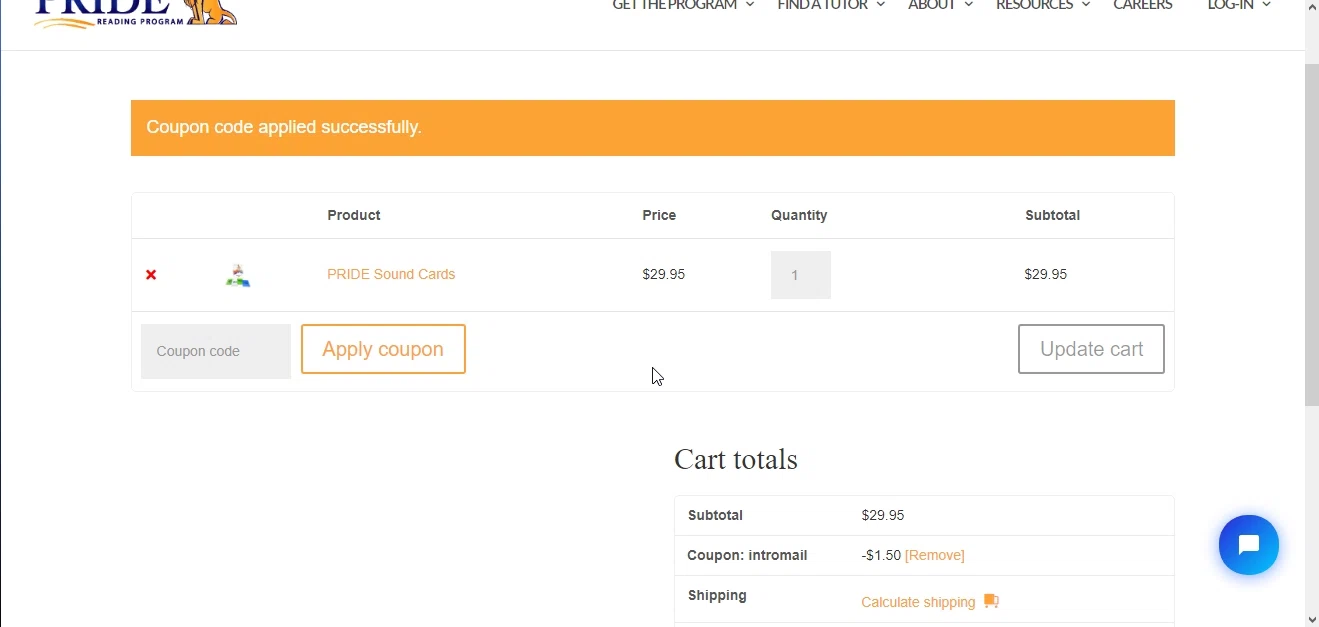The width and height of the screenshot is (1319, 627).
Task: Click the Coupon: intromail label
Action: (747, 555)
